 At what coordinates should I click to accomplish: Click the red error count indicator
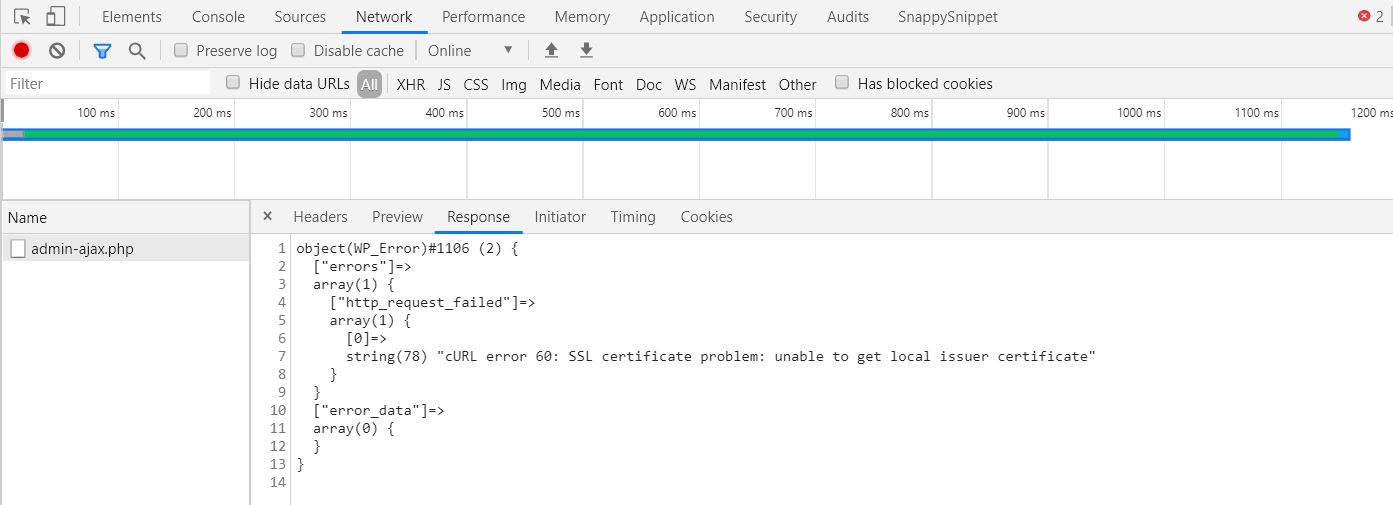(x=1370, y=16)
